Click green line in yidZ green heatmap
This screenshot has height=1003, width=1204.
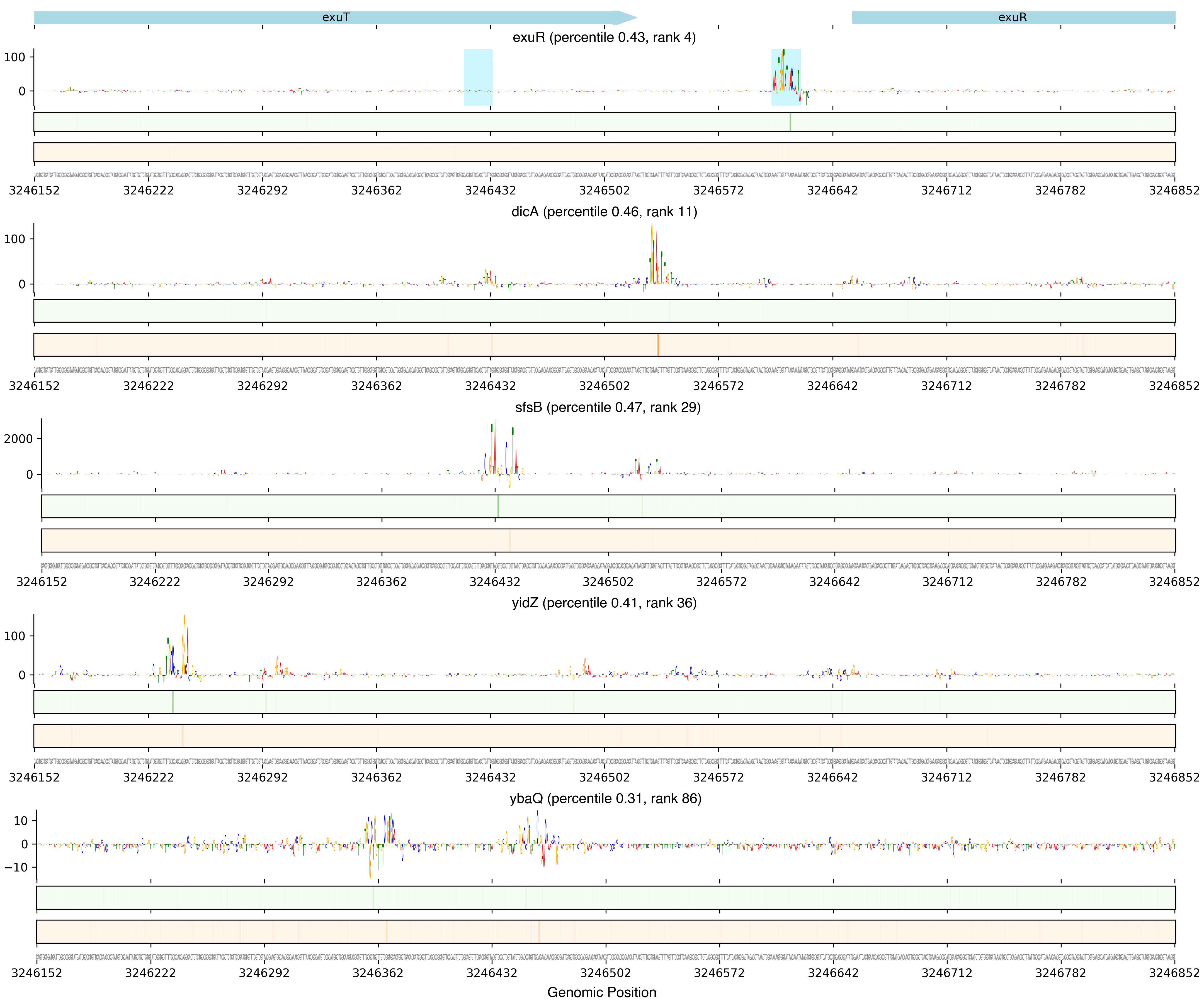pyautogui.click(x=173, y=702)
